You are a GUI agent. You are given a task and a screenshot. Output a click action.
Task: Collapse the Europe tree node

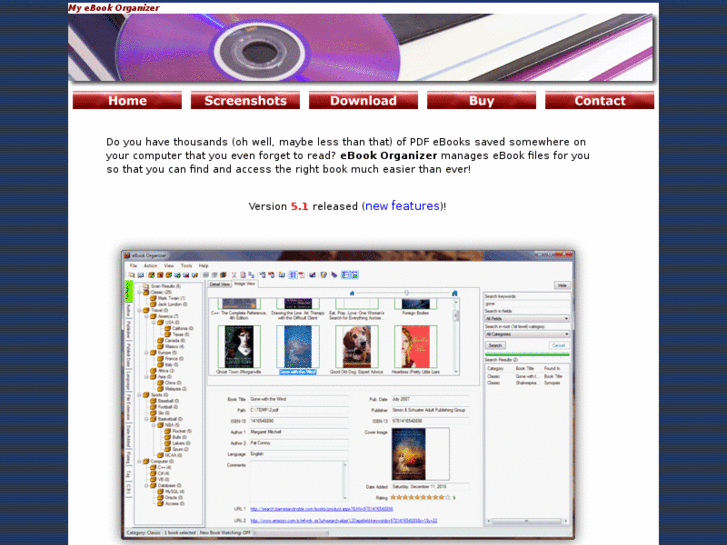tap(147, 353)
